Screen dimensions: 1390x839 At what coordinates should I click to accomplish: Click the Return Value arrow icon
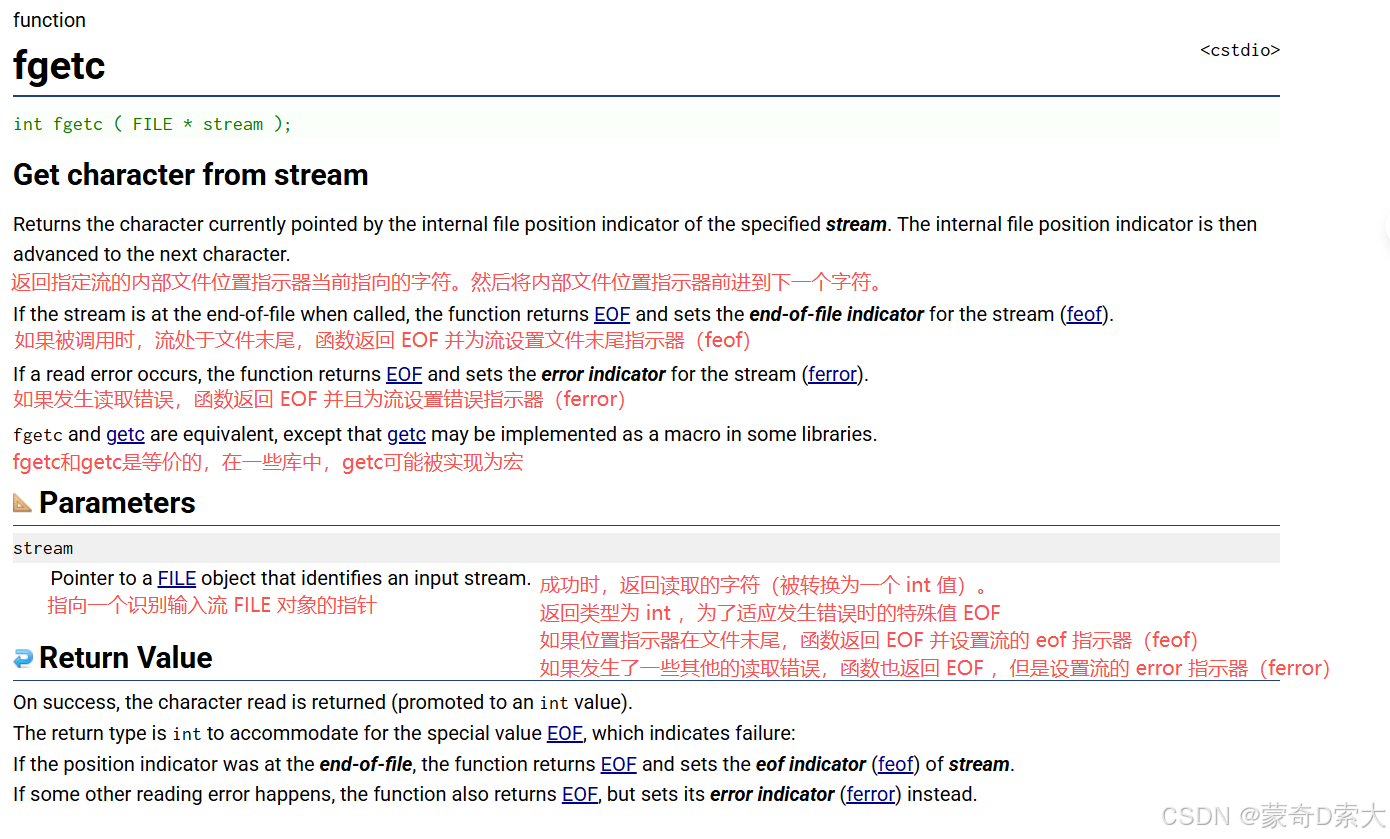(23, 658)
